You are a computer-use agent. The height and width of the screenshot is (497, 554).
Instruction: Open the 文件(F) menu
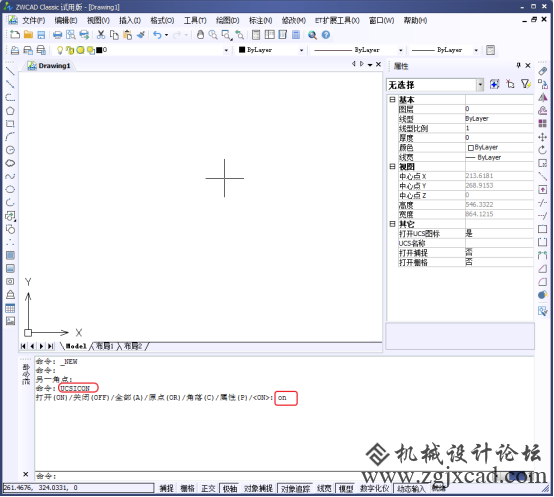[x=34, y=20]
